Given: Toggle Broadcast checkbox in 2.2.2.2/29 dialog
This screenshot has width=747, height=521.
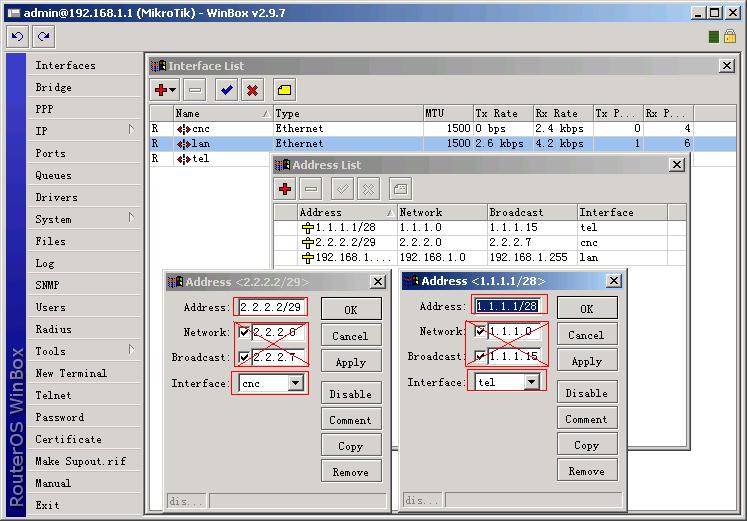Looking at the screenshot, I should (x=245, y=358).
